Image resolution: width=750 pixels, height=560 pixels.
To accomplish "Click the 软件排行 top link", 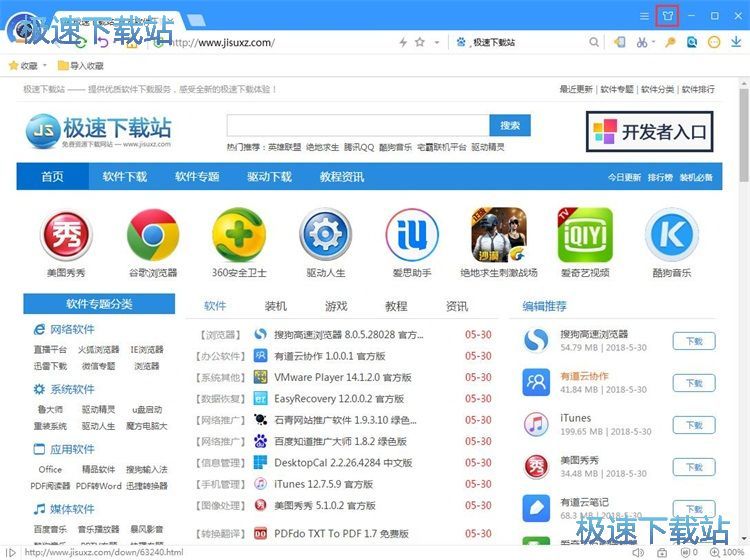I will pos(698,89).
